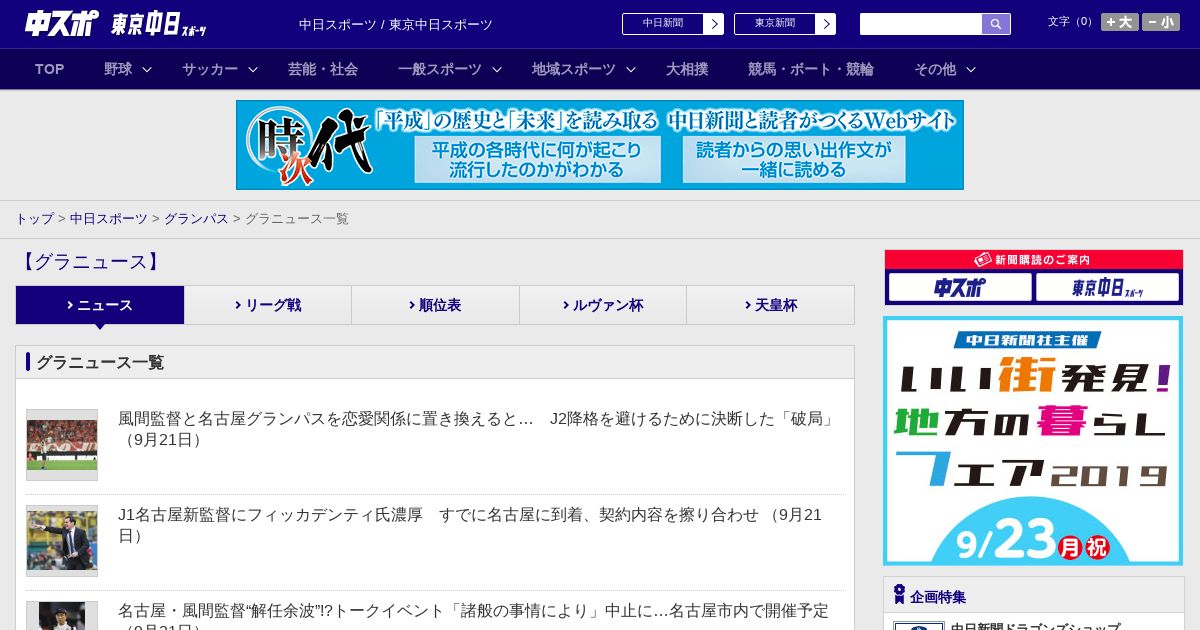Image resolution: width=1200 pixels, height=630 pixels.
Task: Click 中スポ subscription button in sidebar
Action: click(960, 288)
